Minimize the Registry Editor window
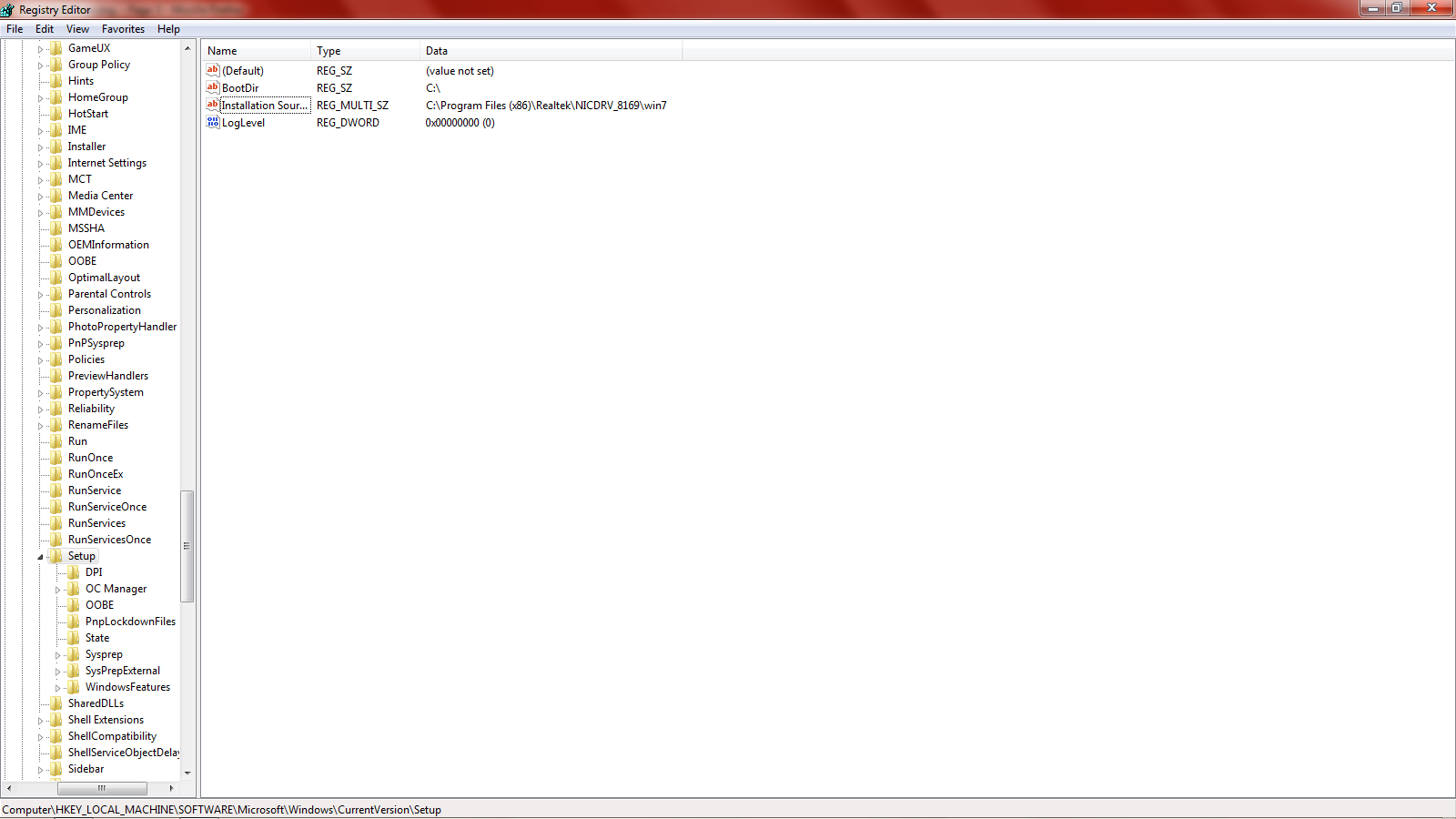Image resolution: width=1456 pixels, height=819 pixels. (1372, 8)
